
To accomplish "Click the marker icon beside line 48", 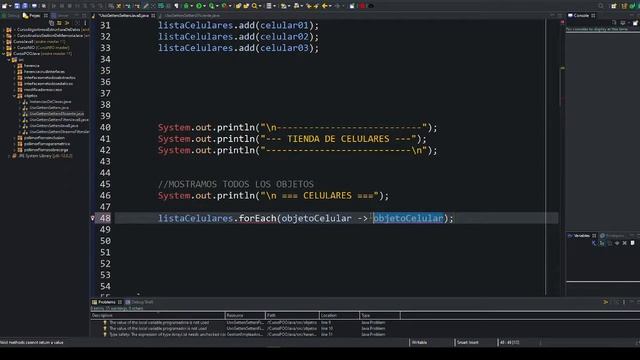I will (93, 218).
